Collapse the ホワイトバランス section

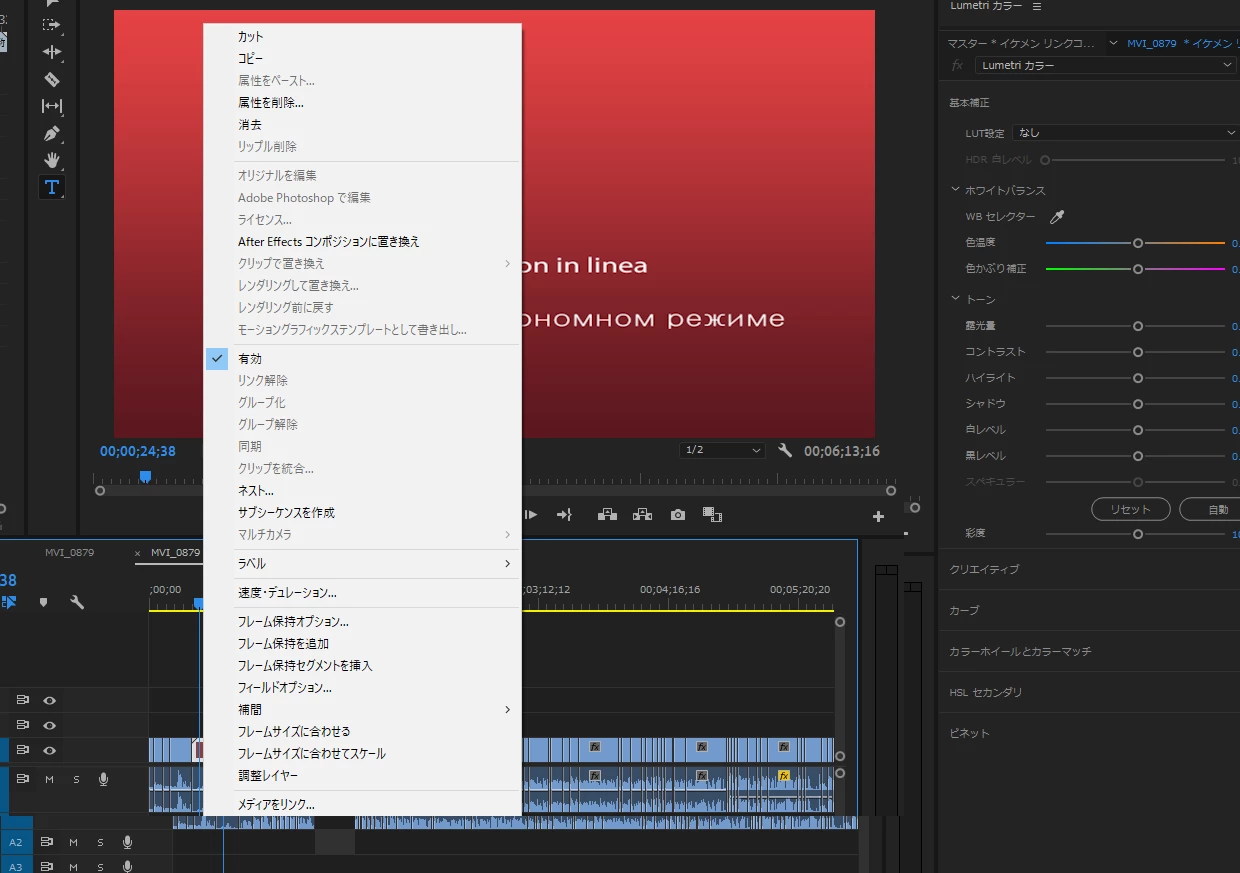click(955, 190)
